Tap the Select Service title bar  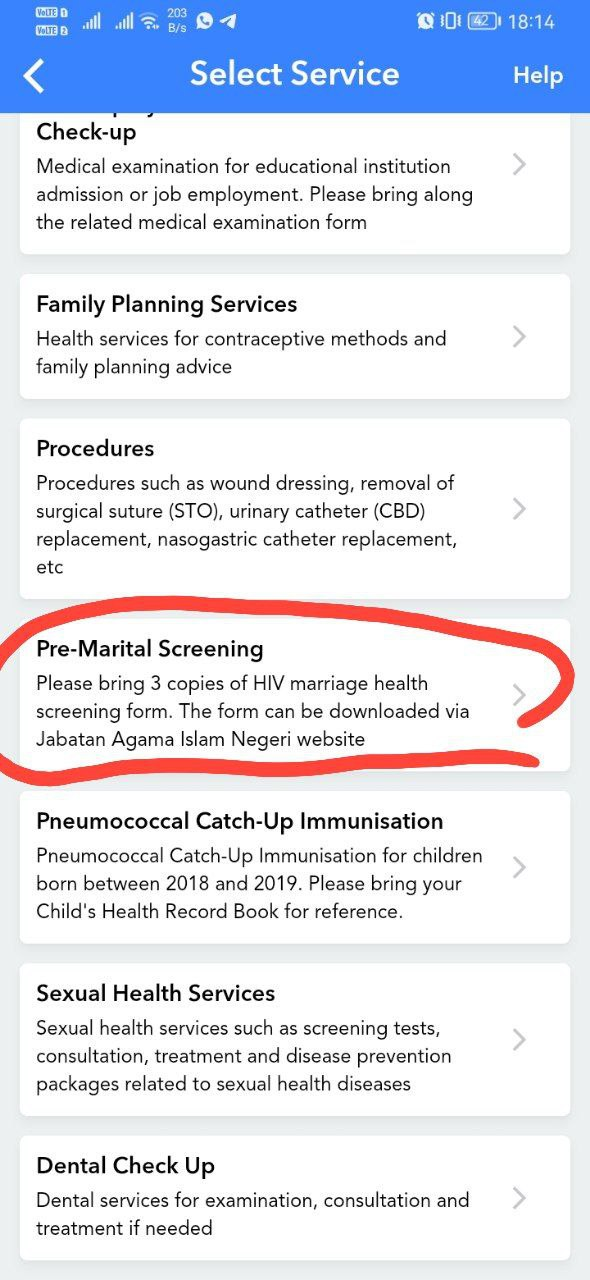pyautogui.click(x=295, y=74)
